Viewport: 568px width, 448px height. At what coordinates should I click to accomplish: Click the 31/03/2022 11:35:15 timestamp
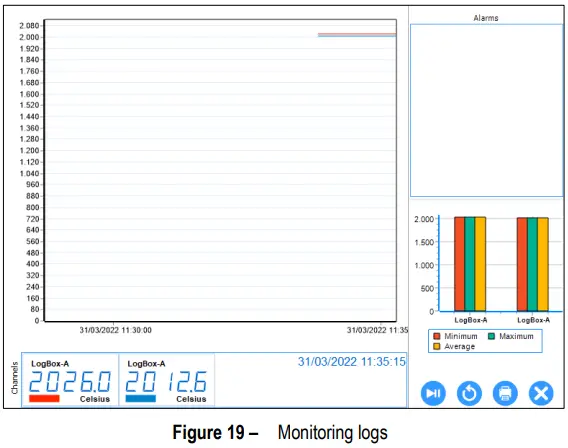point(352,362)
